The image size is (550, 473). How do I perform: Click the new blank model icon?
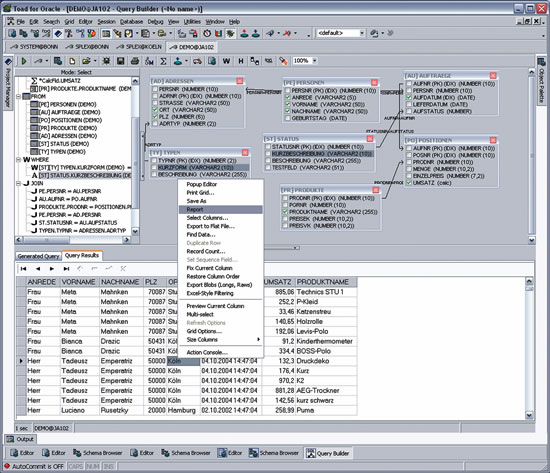click(x=72, y=61)
